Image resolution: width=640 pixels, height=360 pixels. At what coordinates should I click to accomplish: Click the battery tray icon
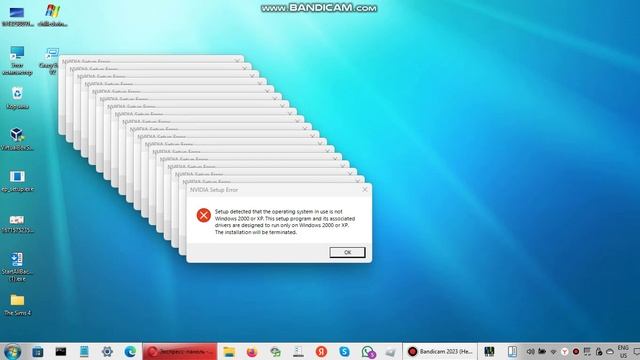click(542, 351)
